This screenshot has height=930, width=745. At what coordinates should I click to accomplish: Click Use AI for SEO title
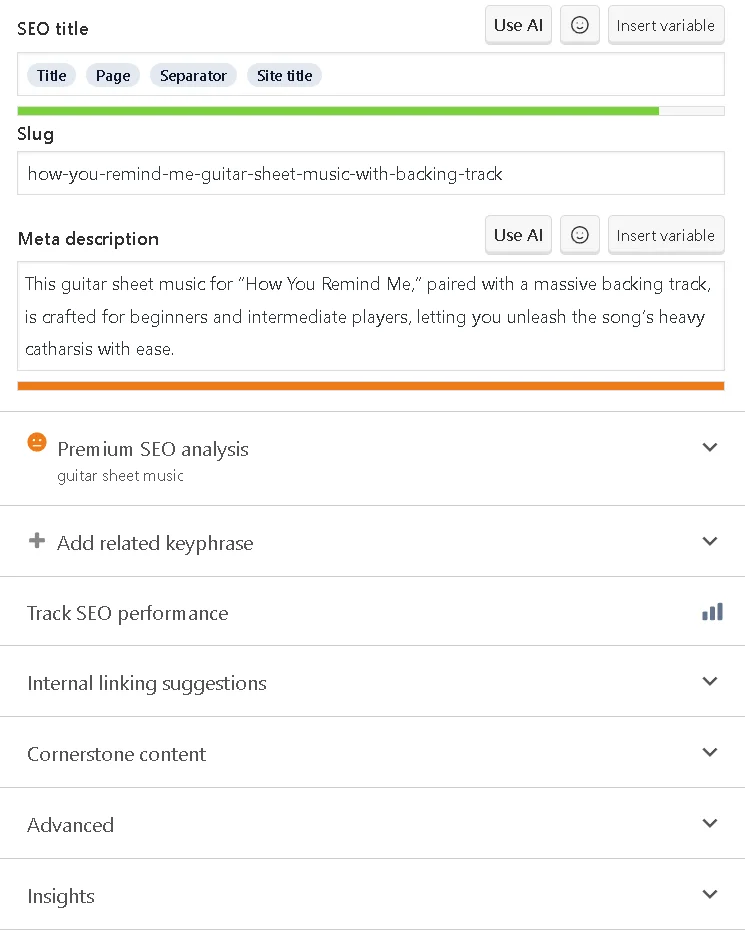point(518,26)
